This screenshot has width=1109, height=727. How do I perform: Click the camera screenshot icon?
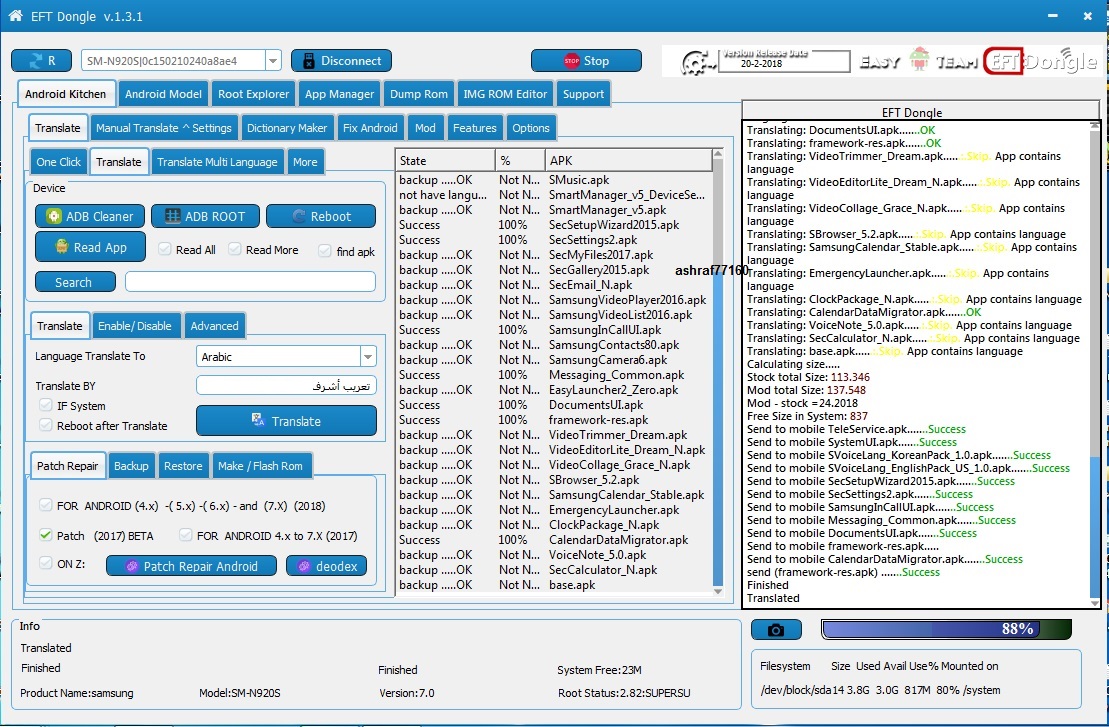coord(776,629)
